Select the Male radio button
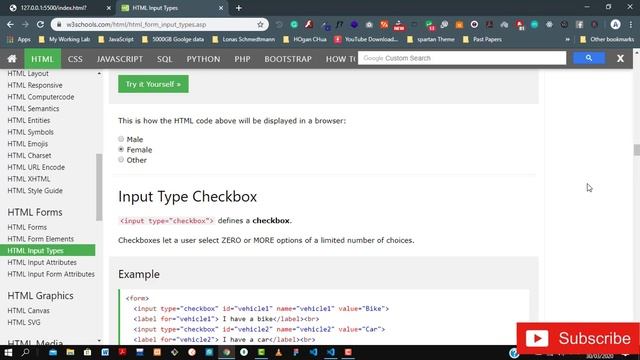Viewport: 640px width, 360px height. (x=121, y=139)
